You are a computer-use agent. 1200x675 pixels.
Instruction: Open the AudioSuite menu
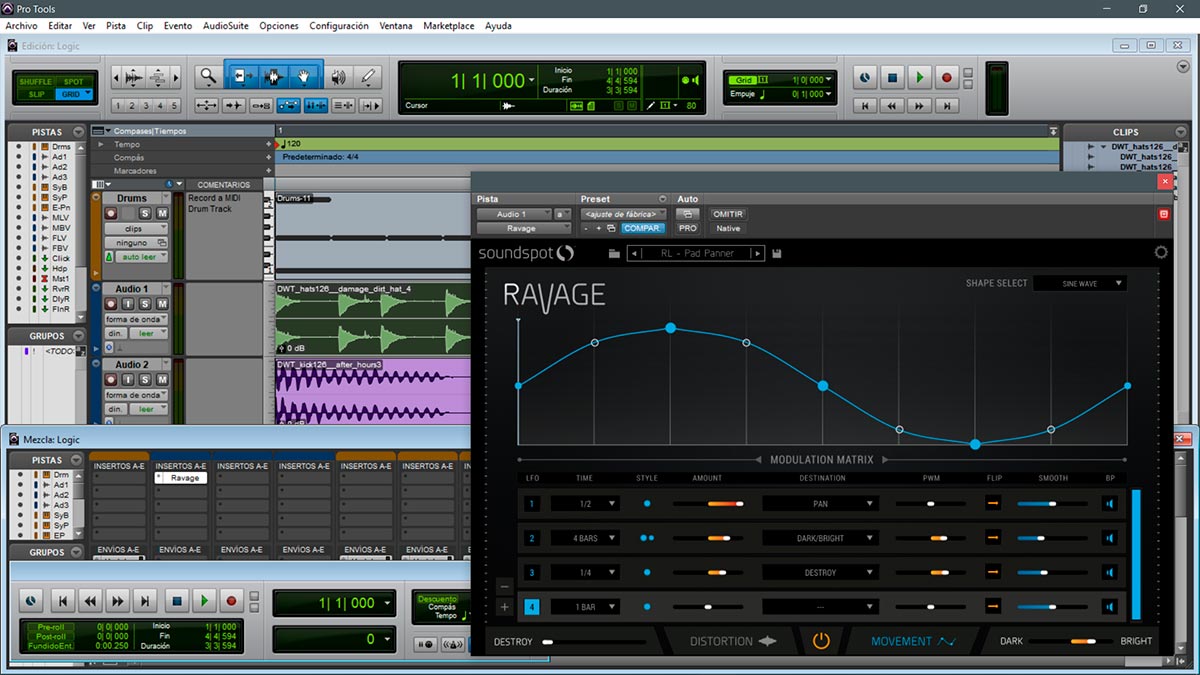(x=226, y=26)
